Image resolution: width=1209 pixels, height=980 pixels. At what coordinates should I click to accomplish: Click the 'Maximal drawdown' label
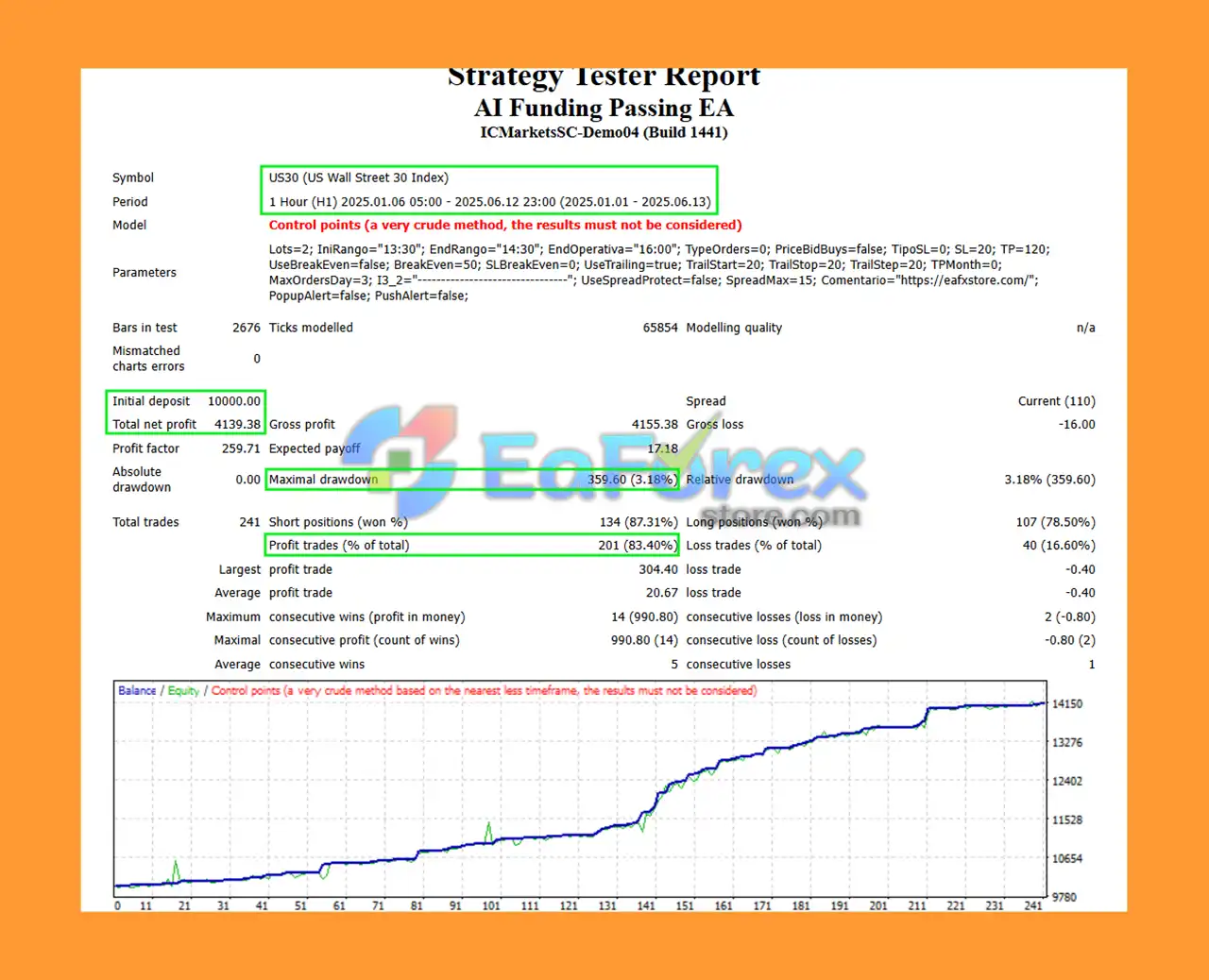pos(323,480)
